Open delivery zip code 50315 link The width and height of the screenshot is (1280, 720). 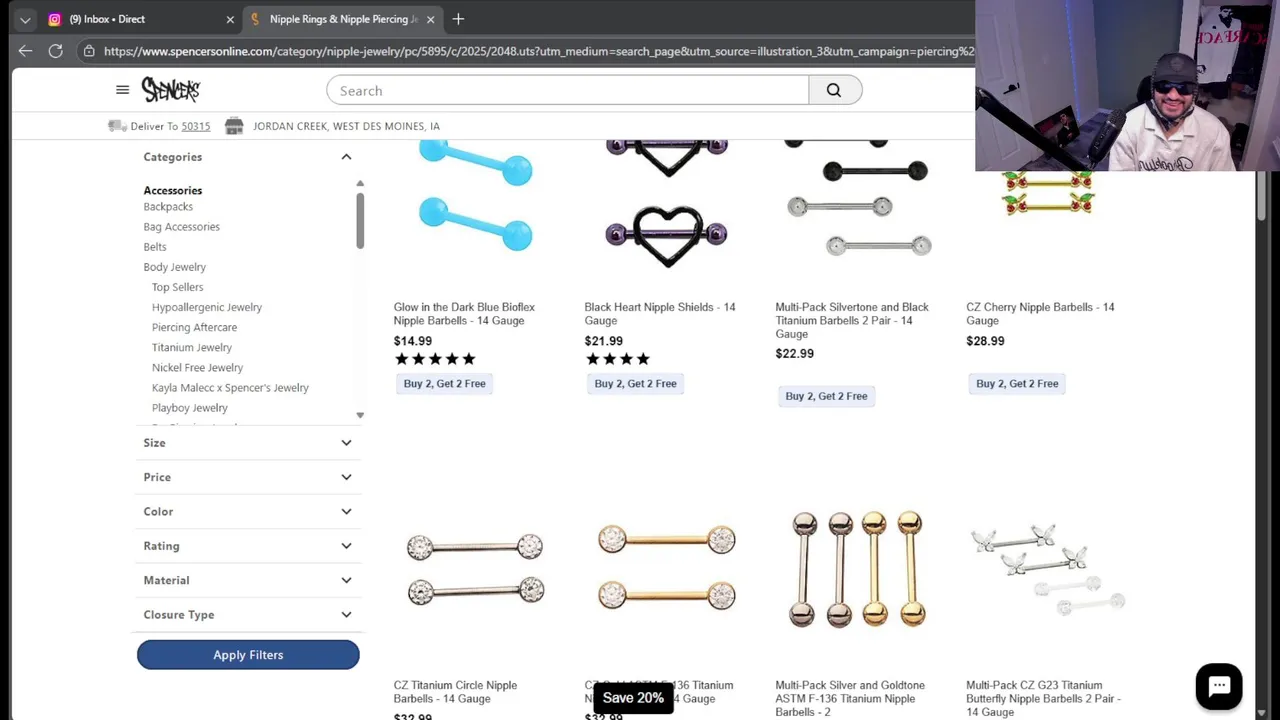coord(196,126)
